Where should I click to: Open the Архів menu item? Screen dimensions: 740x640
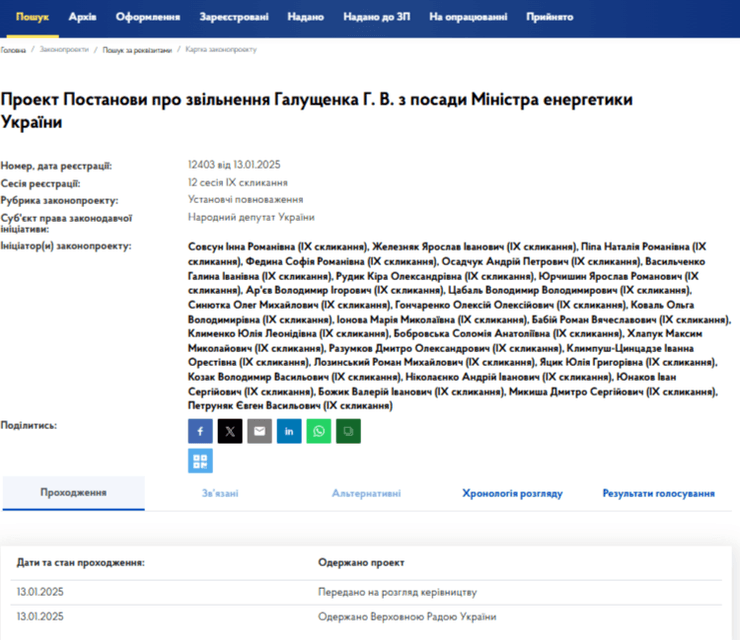83,18
